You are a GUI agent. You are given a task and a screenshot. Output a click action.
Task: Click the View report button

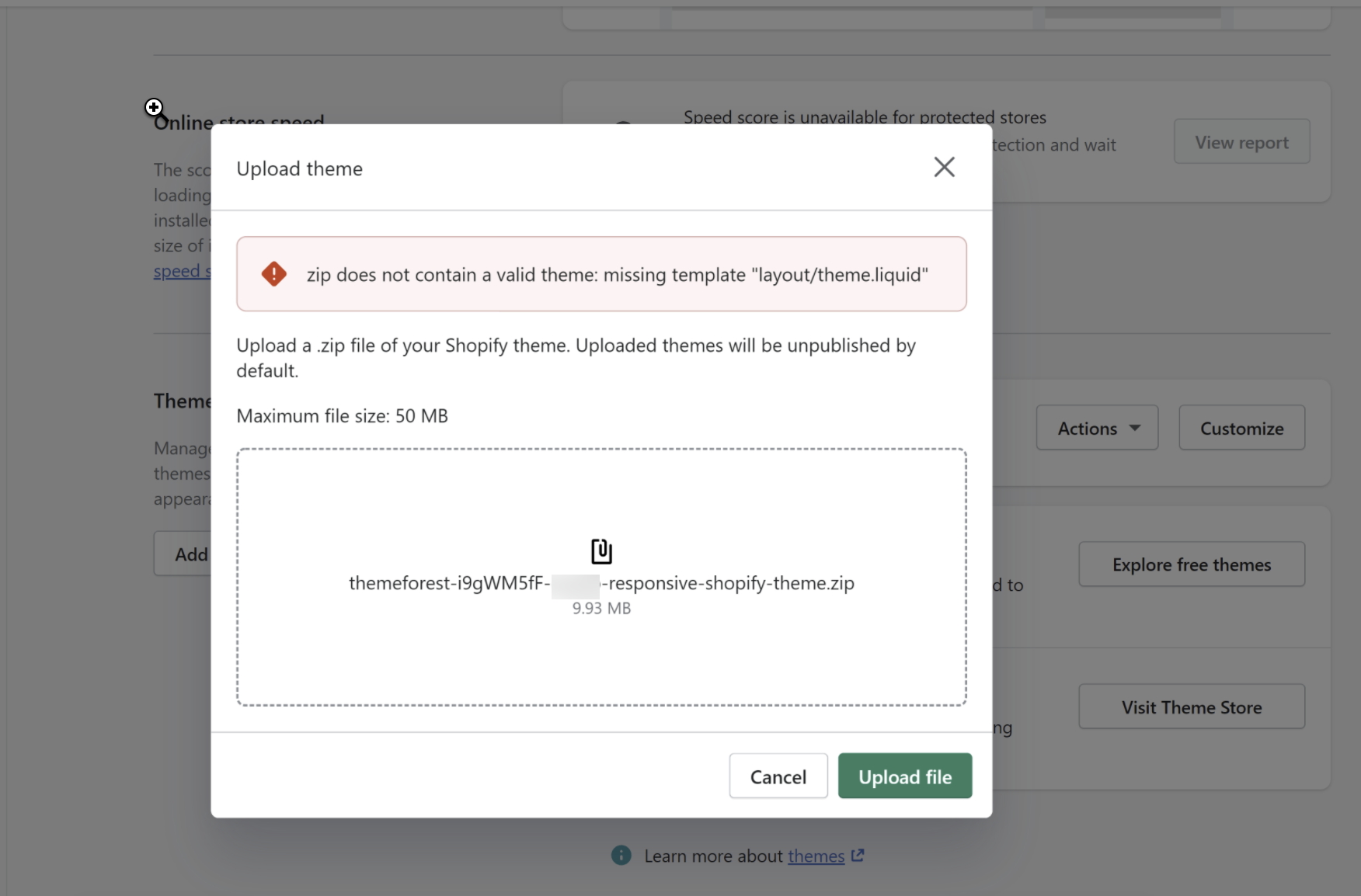click(x=1241, y=142)
